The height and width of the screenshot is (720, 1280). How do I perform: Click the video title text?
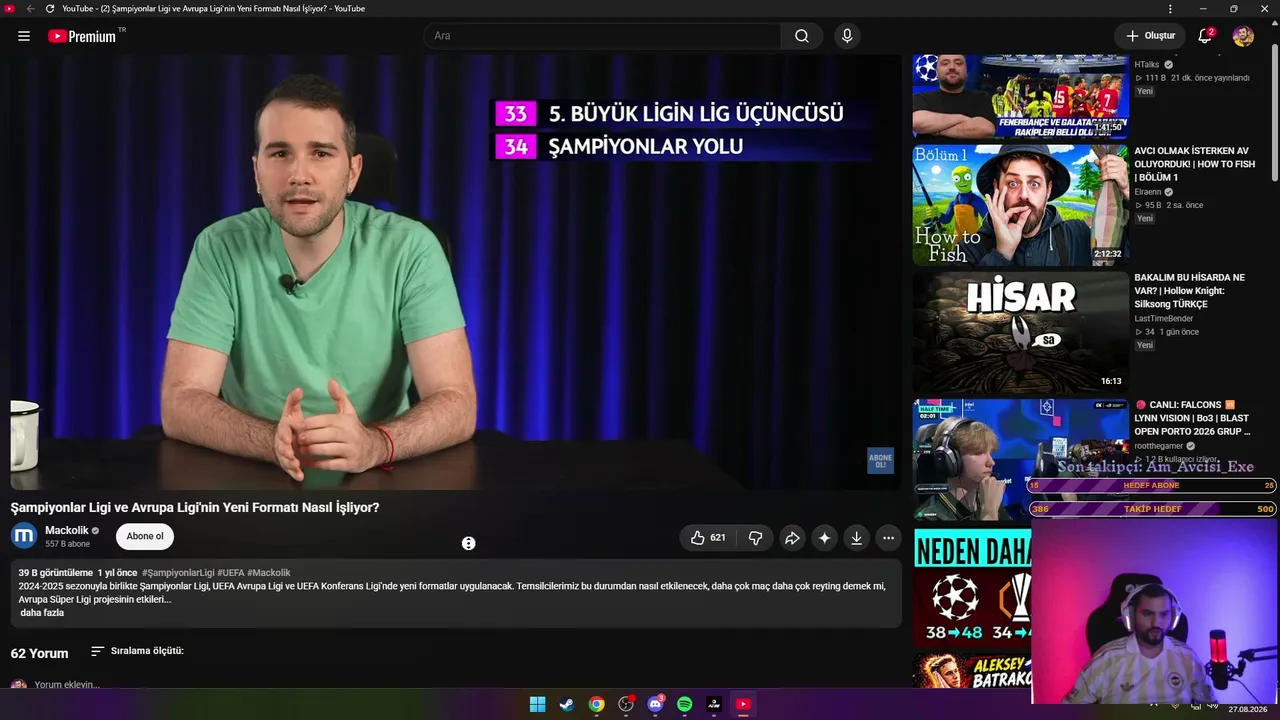point(195,507)
